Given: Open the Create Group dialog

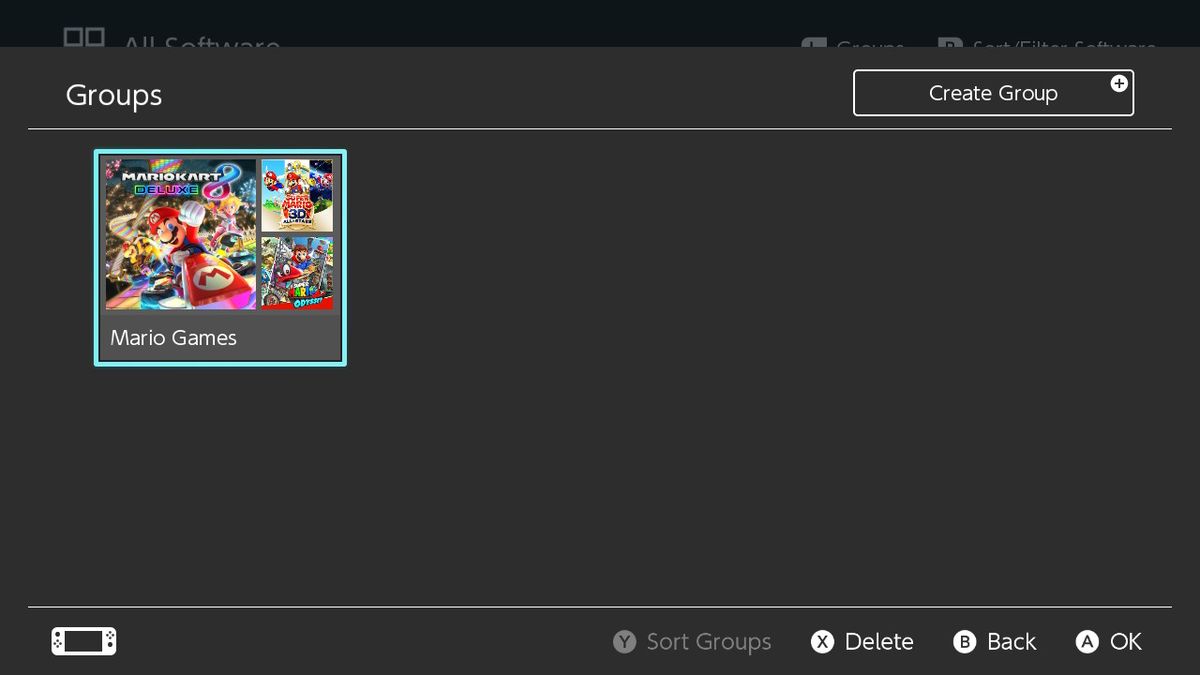Looking at the screenshot, I should (x=992, y=92).
